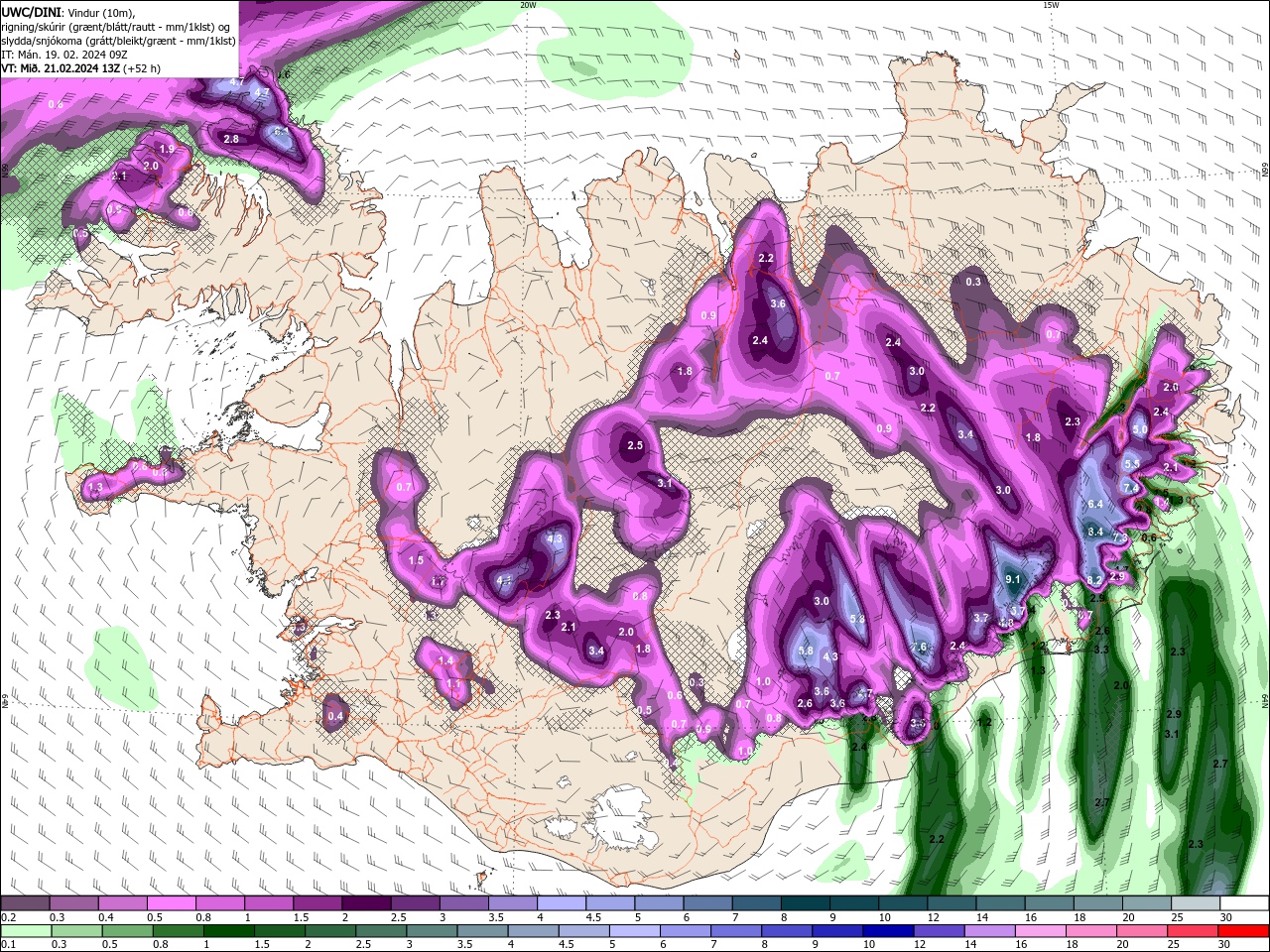Click the 5.5 precipitation value on the map
The image size is (1270, 952).
click(x=1132, y=464)
